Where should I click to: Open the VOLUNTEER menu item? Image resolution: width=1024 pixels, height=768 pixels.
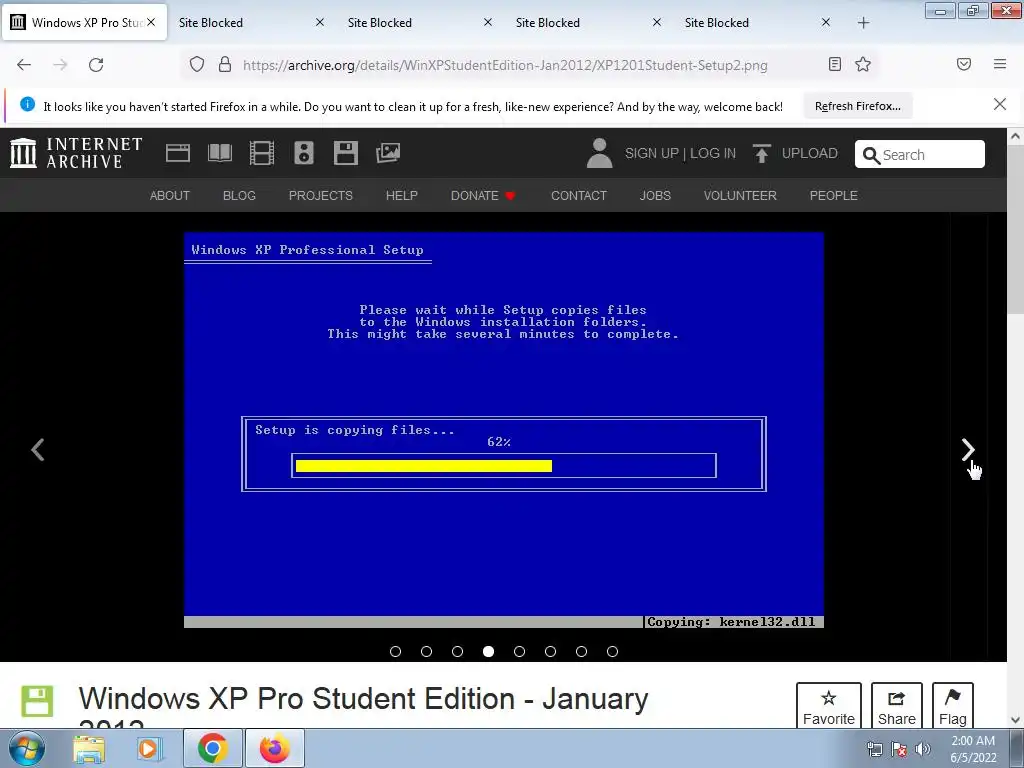(740, 195)
